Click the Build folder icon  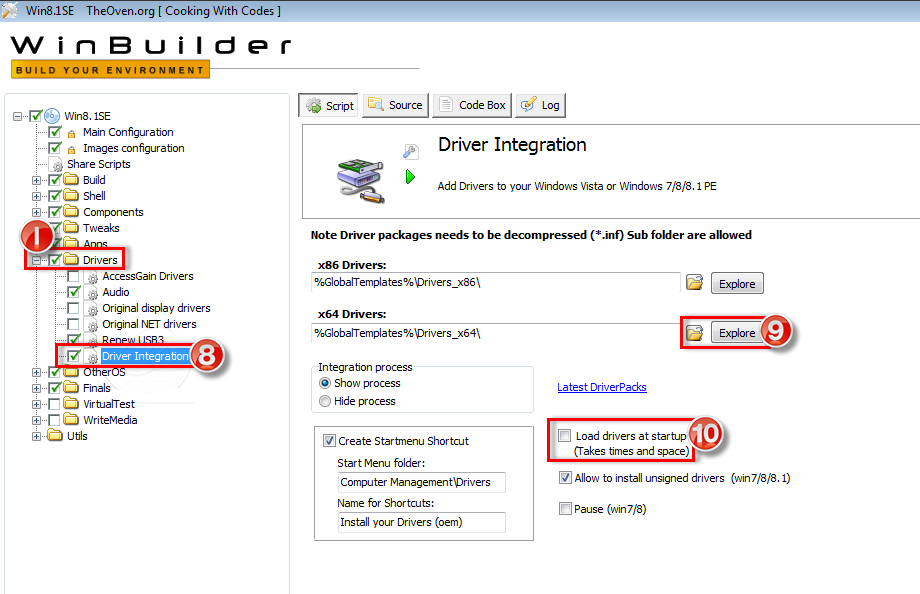[71, 179]
